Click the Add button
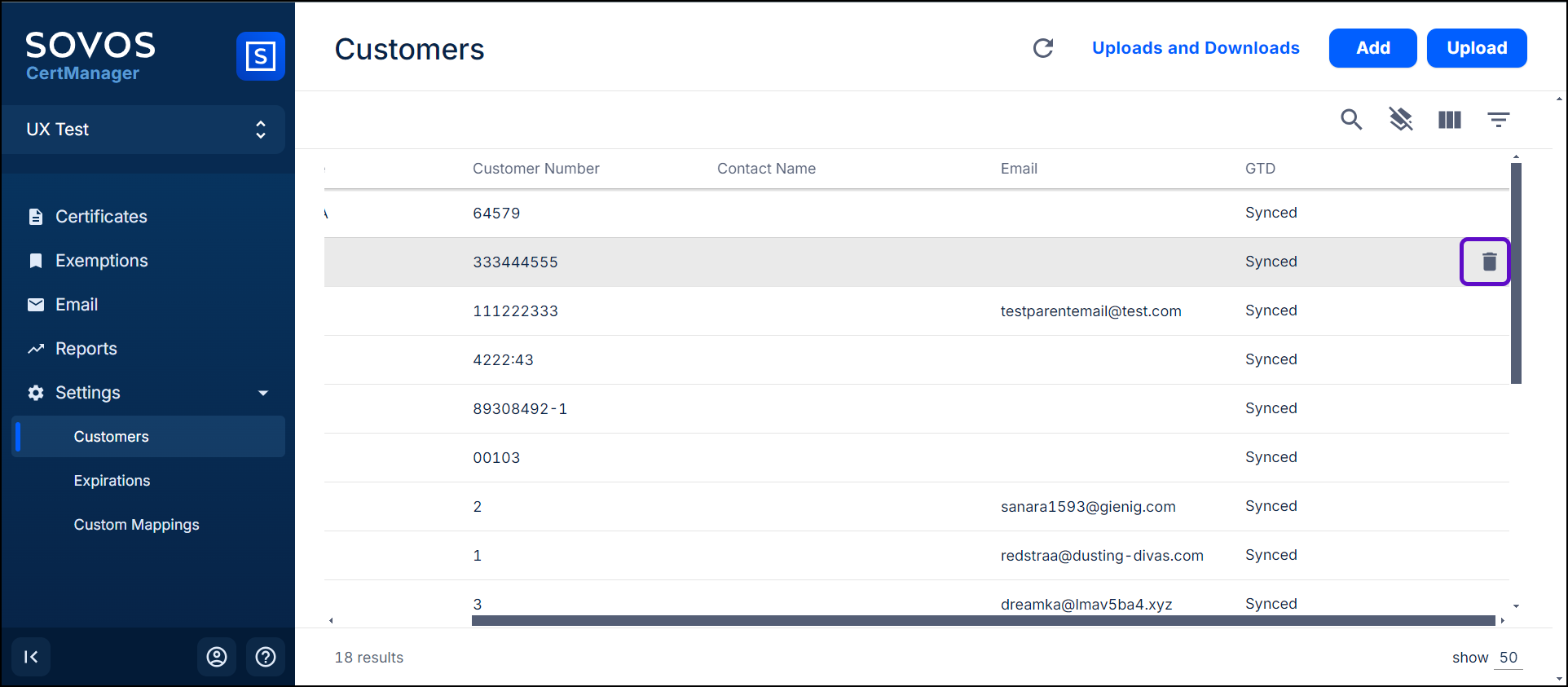 point(1372,48)
